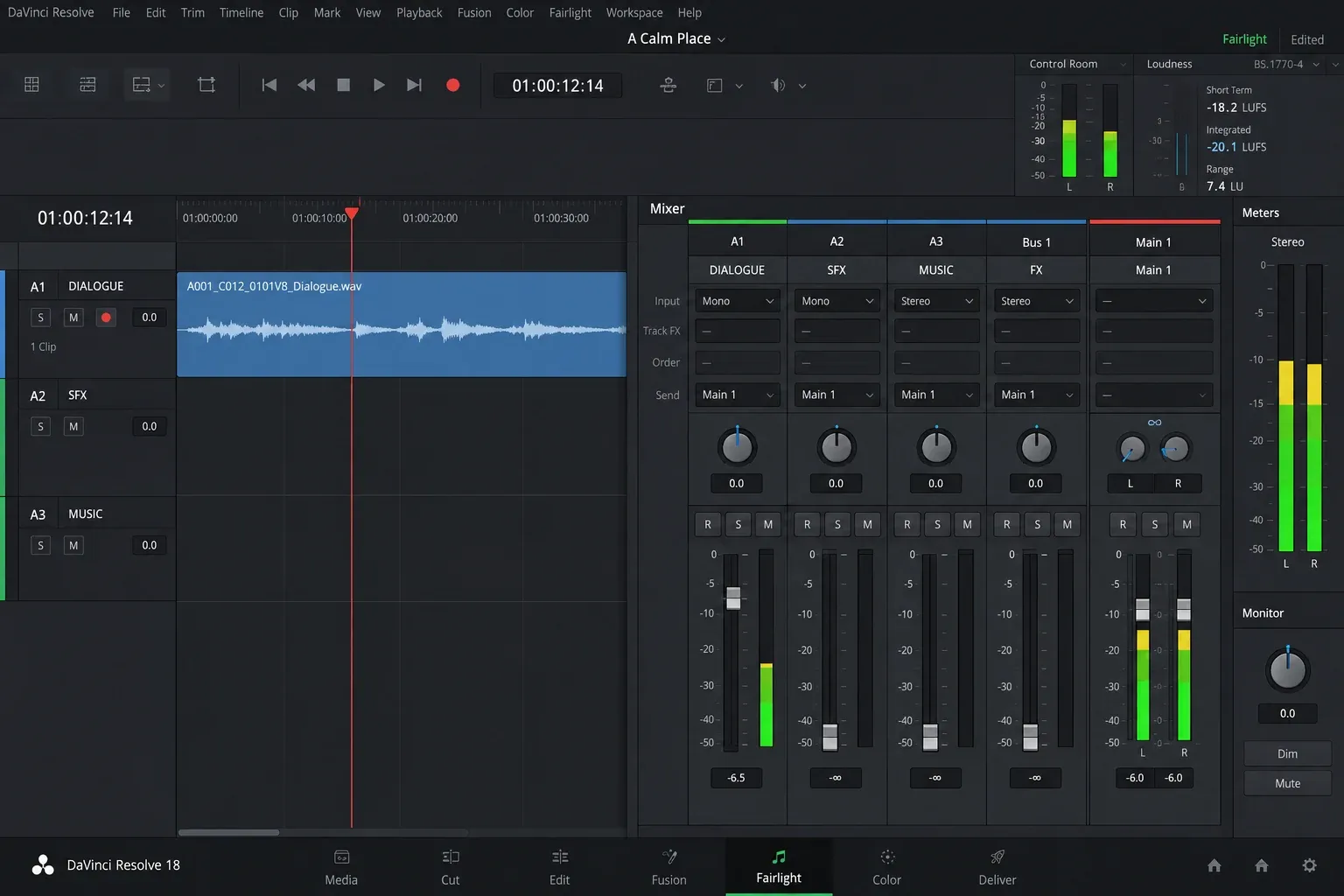The image size is (1344, 896).
Task: Click the index list icon in toolbar
Action: click(x=87, y=85)
